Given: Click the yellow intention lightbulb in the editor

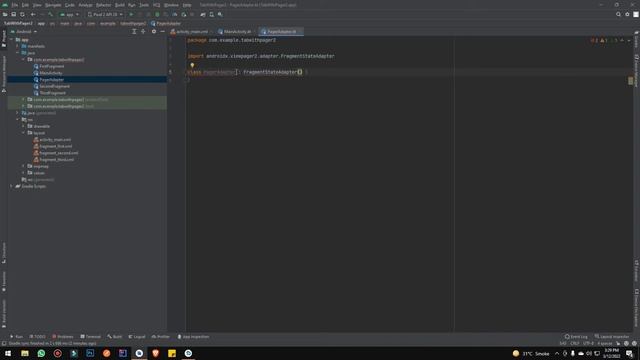Looking at the screenshot, I should point(192,65).
